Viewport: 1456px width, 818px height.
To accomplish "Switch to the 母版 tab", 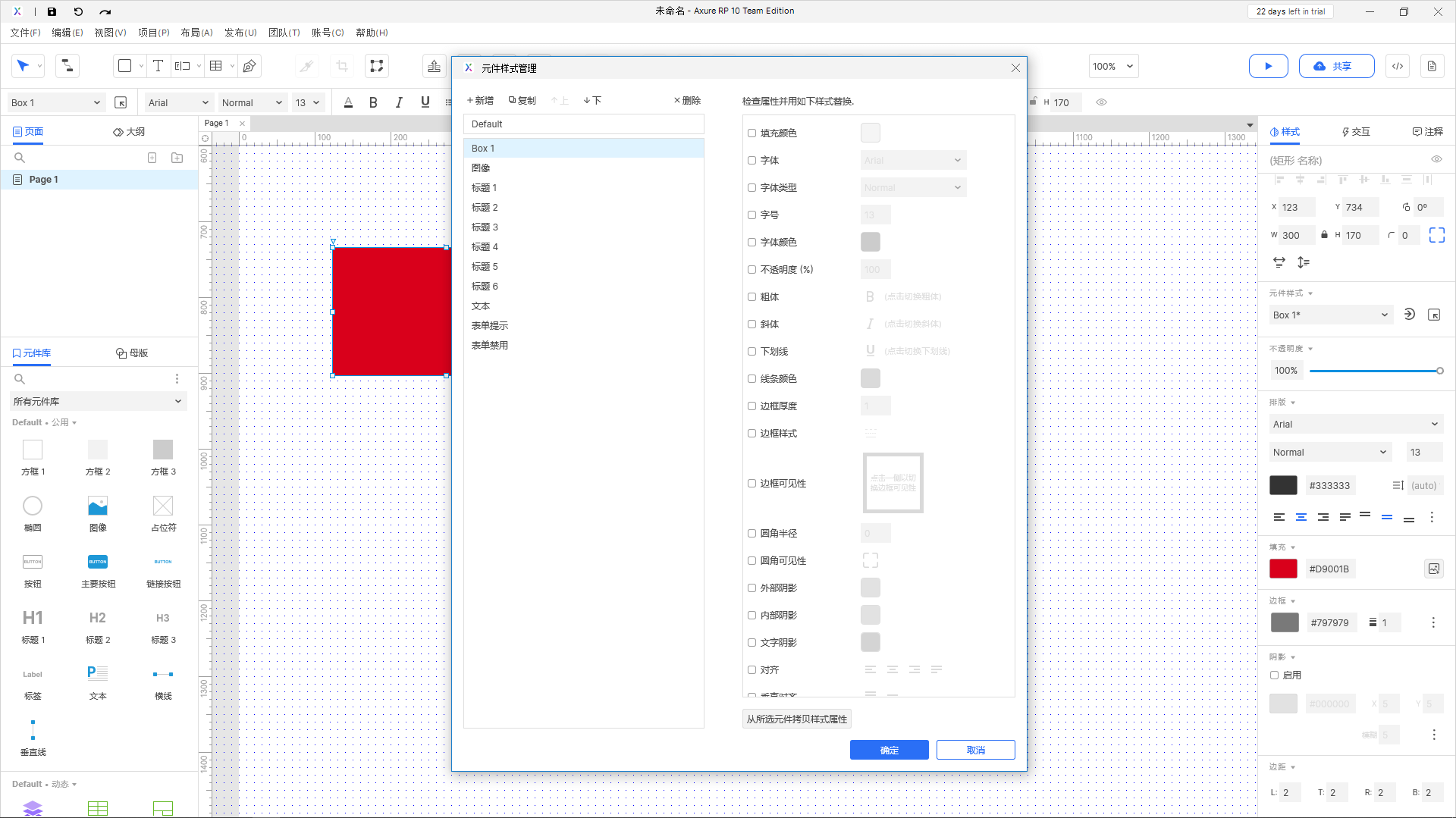I will pyautogui.click(x=132, y=353).
